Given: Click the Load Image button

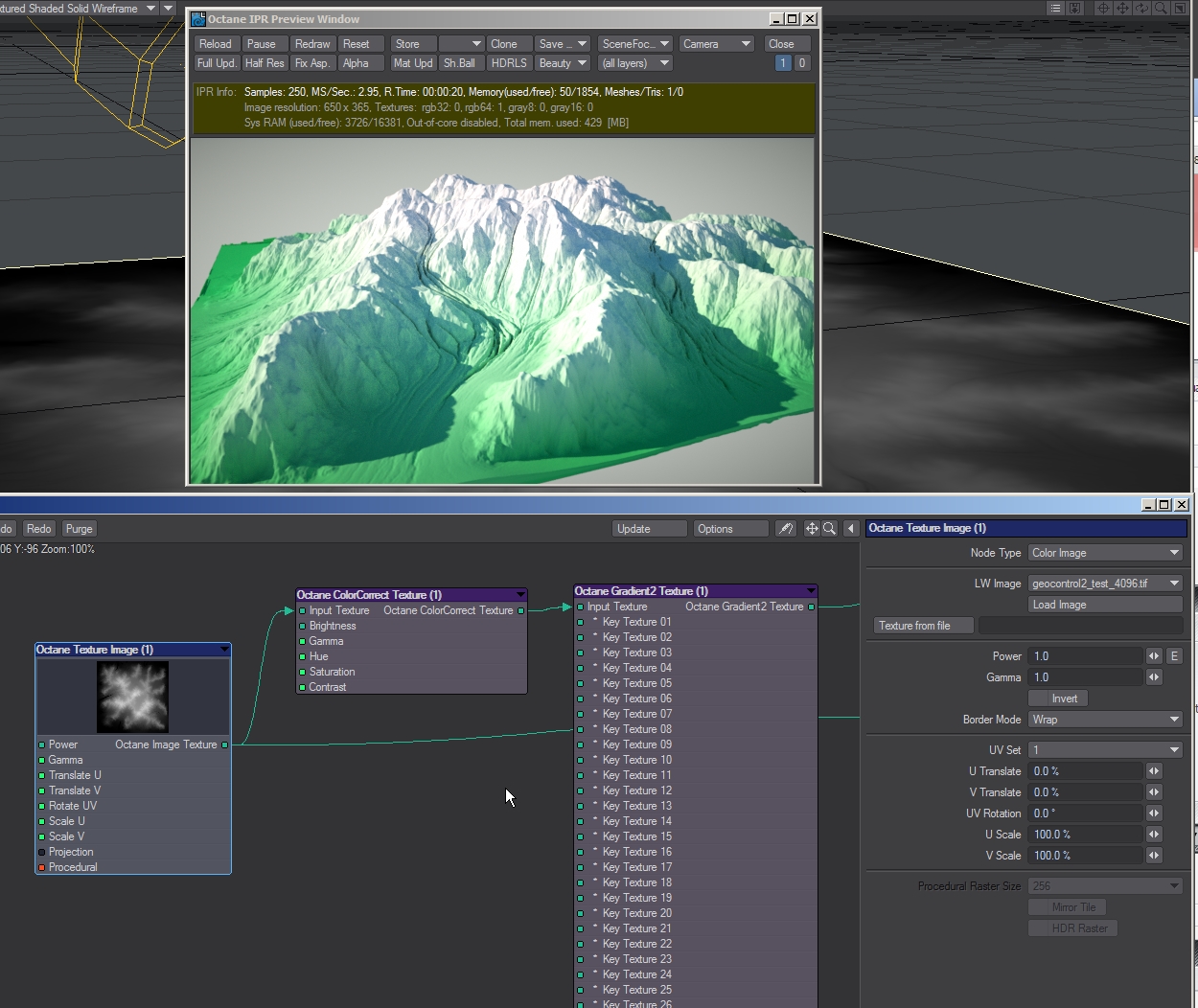Looking at the screenshot, I should tap(1105, 605).
